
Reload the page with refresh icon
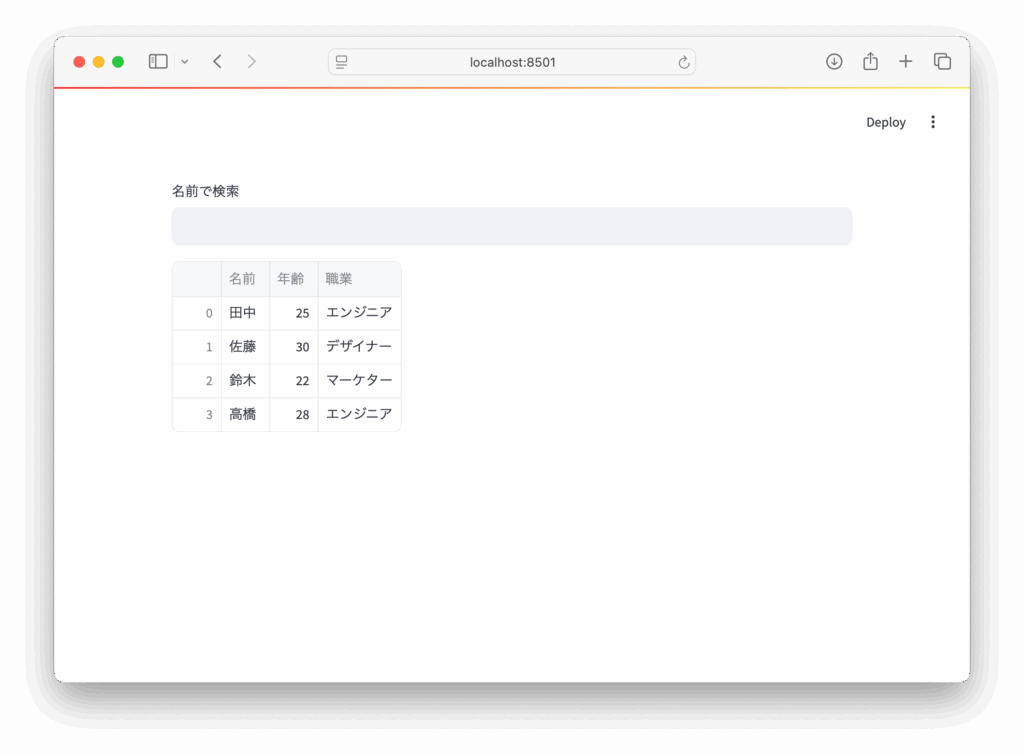(684, 62)
